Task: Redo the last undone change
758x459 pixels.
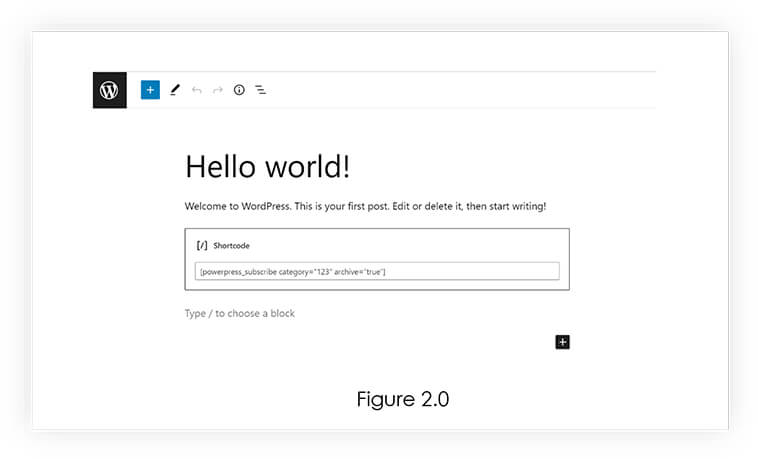Action: pyautogui.click(x=218, y=90)
